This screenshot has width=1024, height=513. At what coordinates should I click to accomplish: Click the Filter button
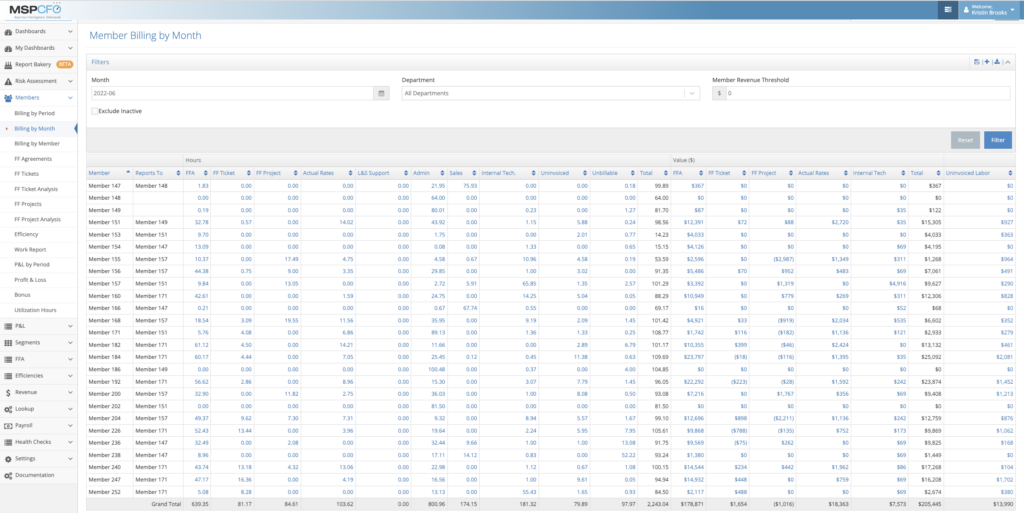pyautogui.click(x=997, y=140)
